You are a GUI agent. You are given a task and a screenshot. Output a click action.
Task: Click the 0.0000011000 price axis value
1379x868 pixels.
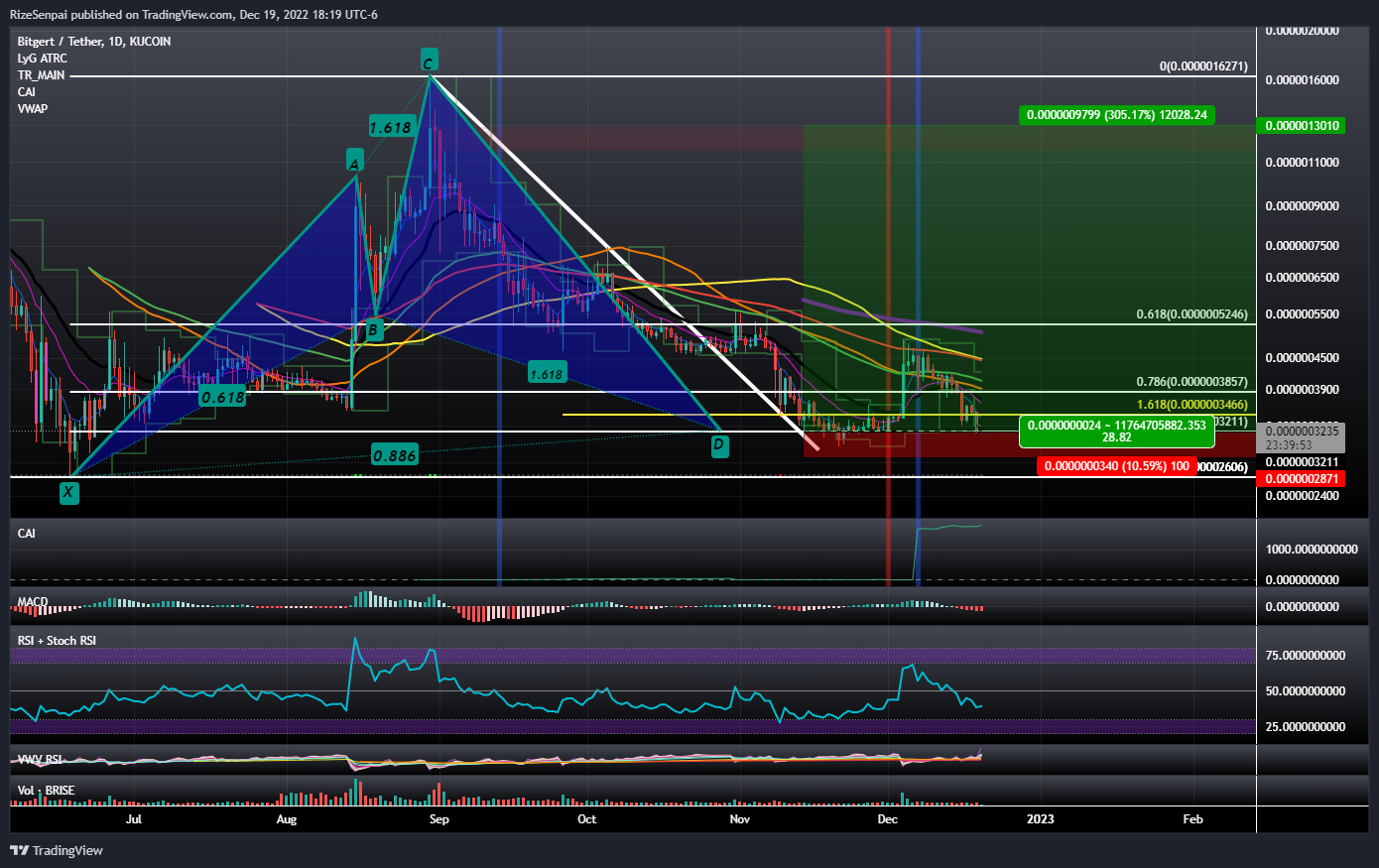tap(1302, 163)
